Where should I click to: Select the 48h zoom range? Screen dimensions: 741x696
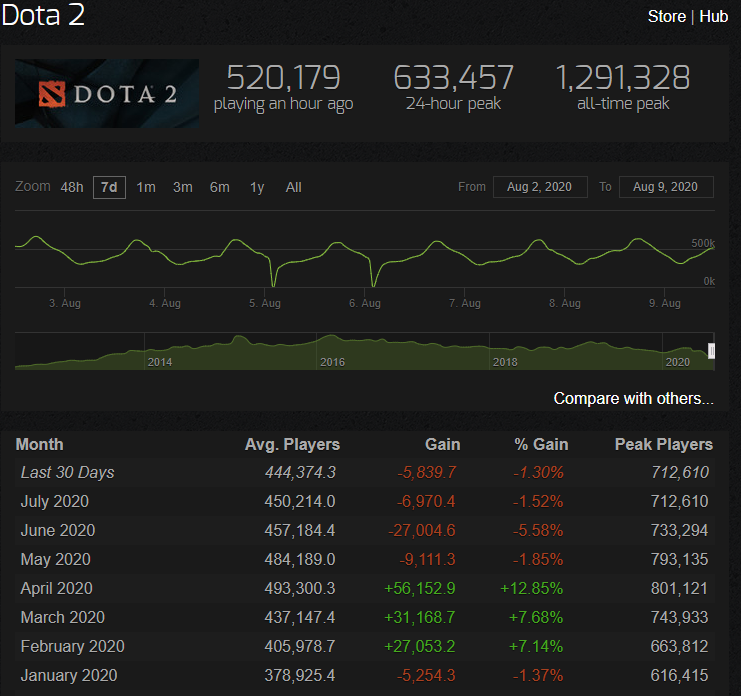pos(72,188)
